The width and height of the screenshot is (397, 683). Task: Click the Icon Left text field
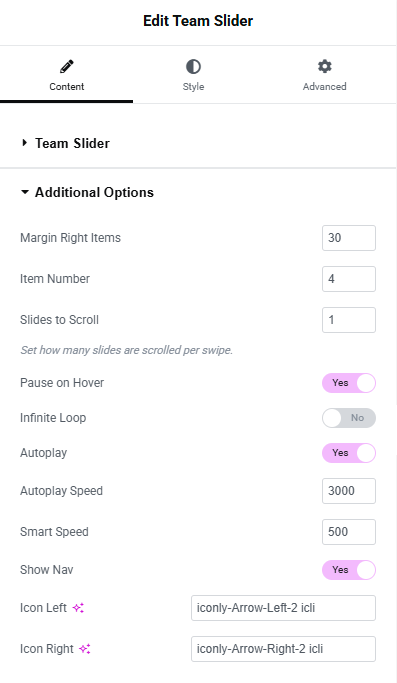click(x=283, y=608)
